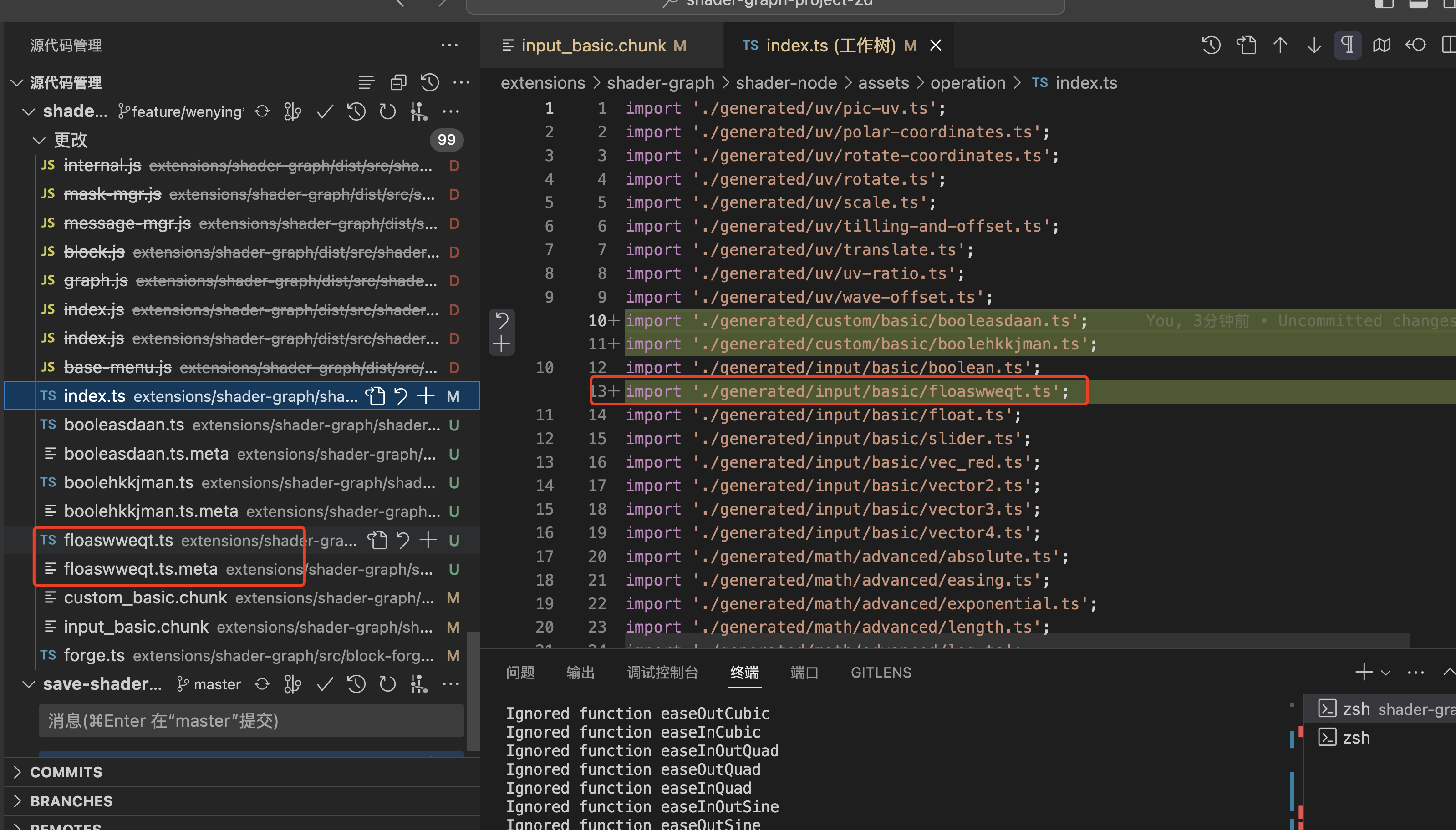The height and width of the screenshot is (830, 1456).
Task: Go to next change arrow
Action: coord(1314,45)
